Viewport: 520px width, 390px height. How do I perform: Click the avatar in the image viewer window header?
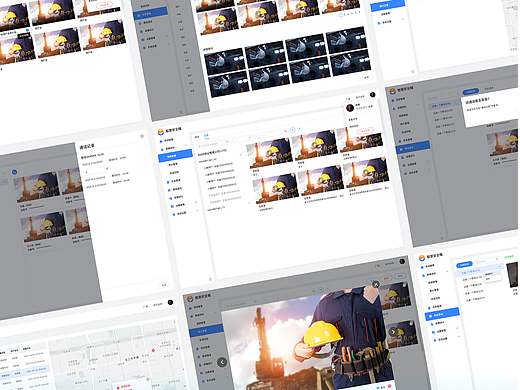tap(402, 261)
